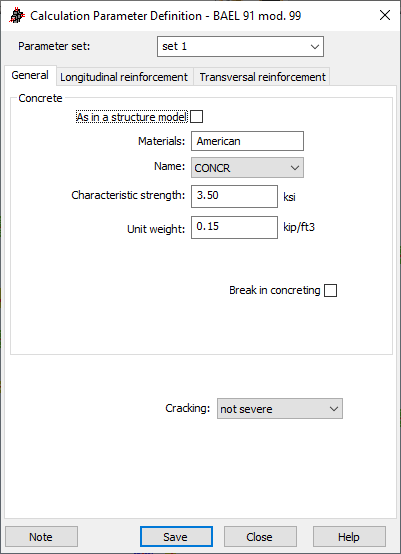Open the Longitudinal reinforcement tab
Image resolution: width=401 pixels, height=554 pixels.
point(124,77)
